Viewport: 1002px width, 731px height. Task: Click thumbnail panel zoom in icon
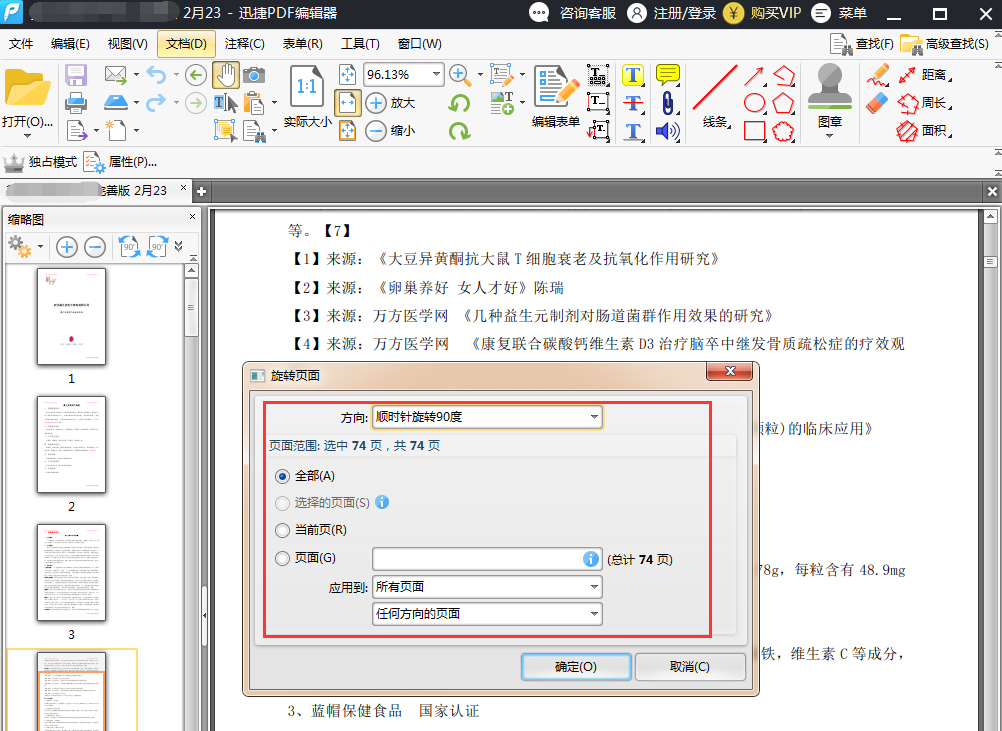(66, 247)
